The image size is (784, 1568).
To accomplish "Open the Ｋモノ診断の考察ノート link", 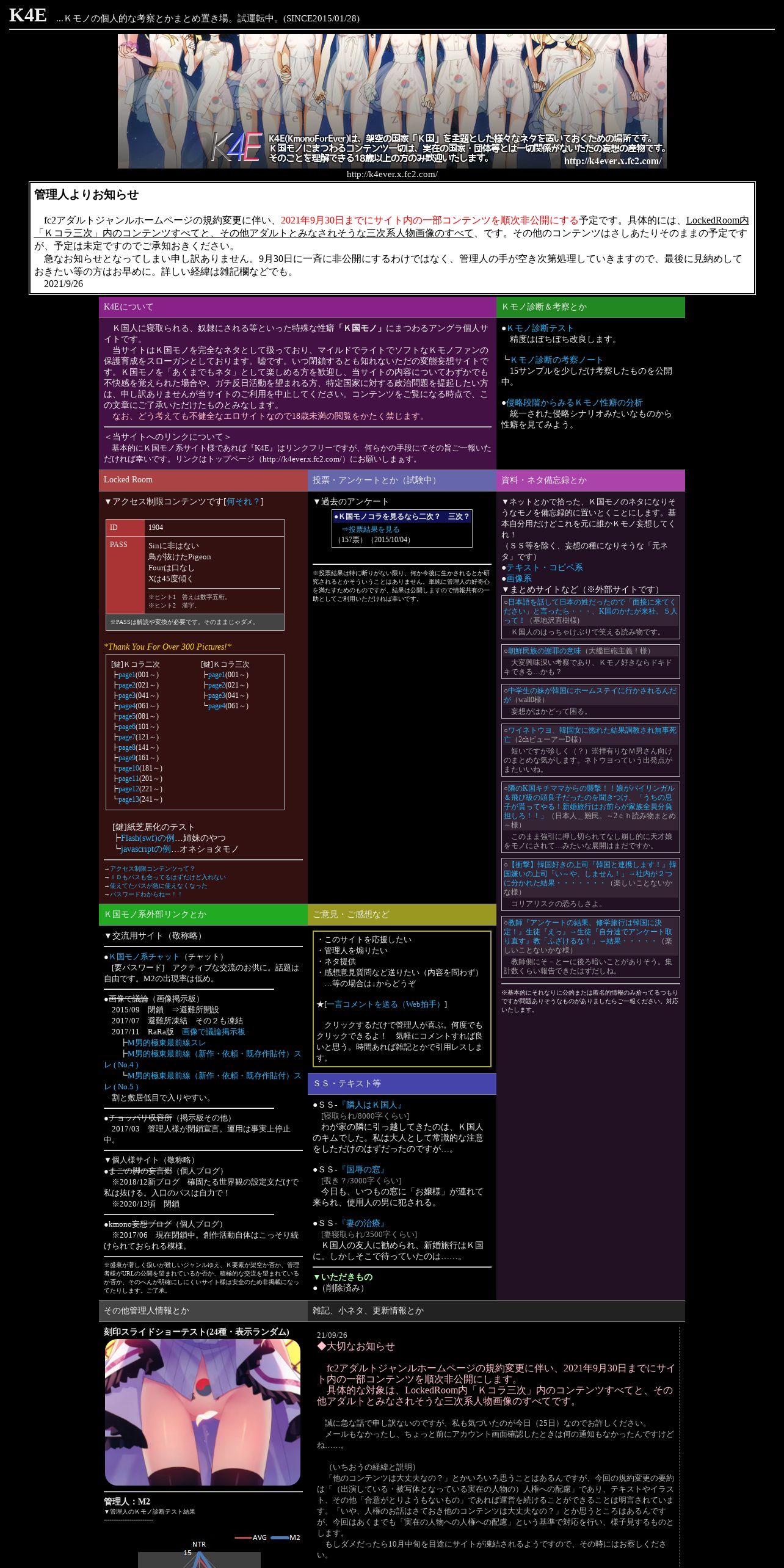I will [557, 360].
